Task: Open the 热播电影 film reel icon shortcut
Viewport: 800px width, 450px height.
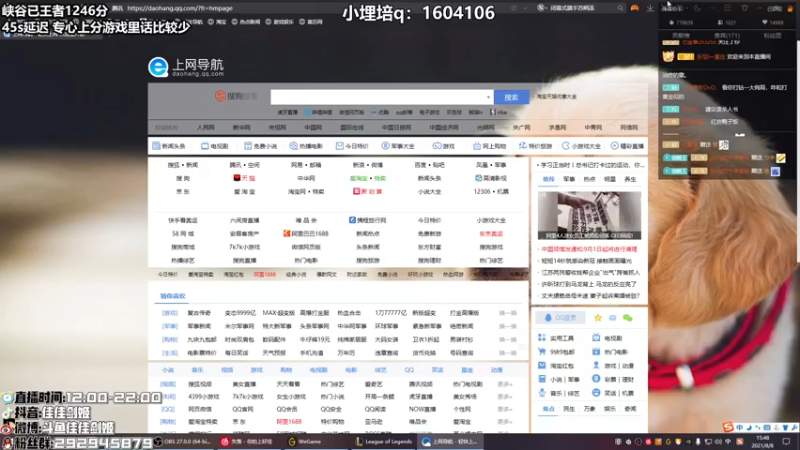Action: (306, 146)
